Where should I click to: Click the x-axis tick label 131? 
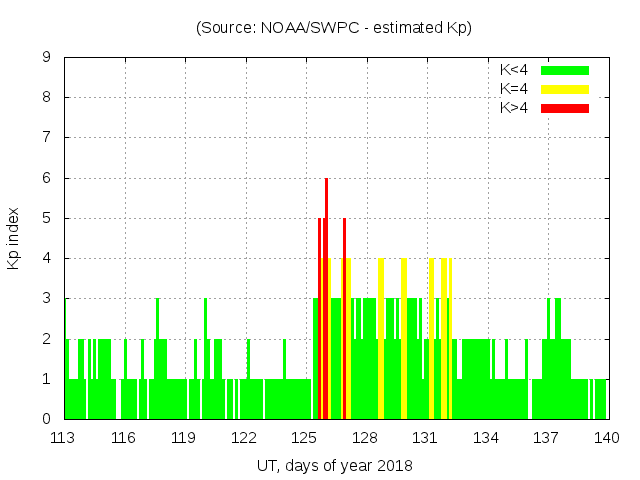pyautogui.click(x=425, y=438)
